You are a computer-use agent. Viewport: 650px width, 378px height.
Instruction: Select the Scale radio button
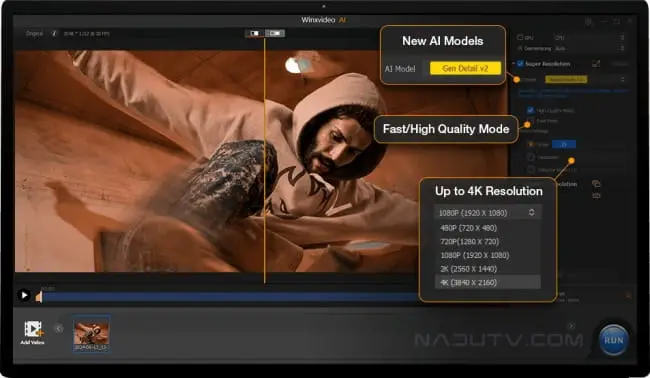click(531, 144)
